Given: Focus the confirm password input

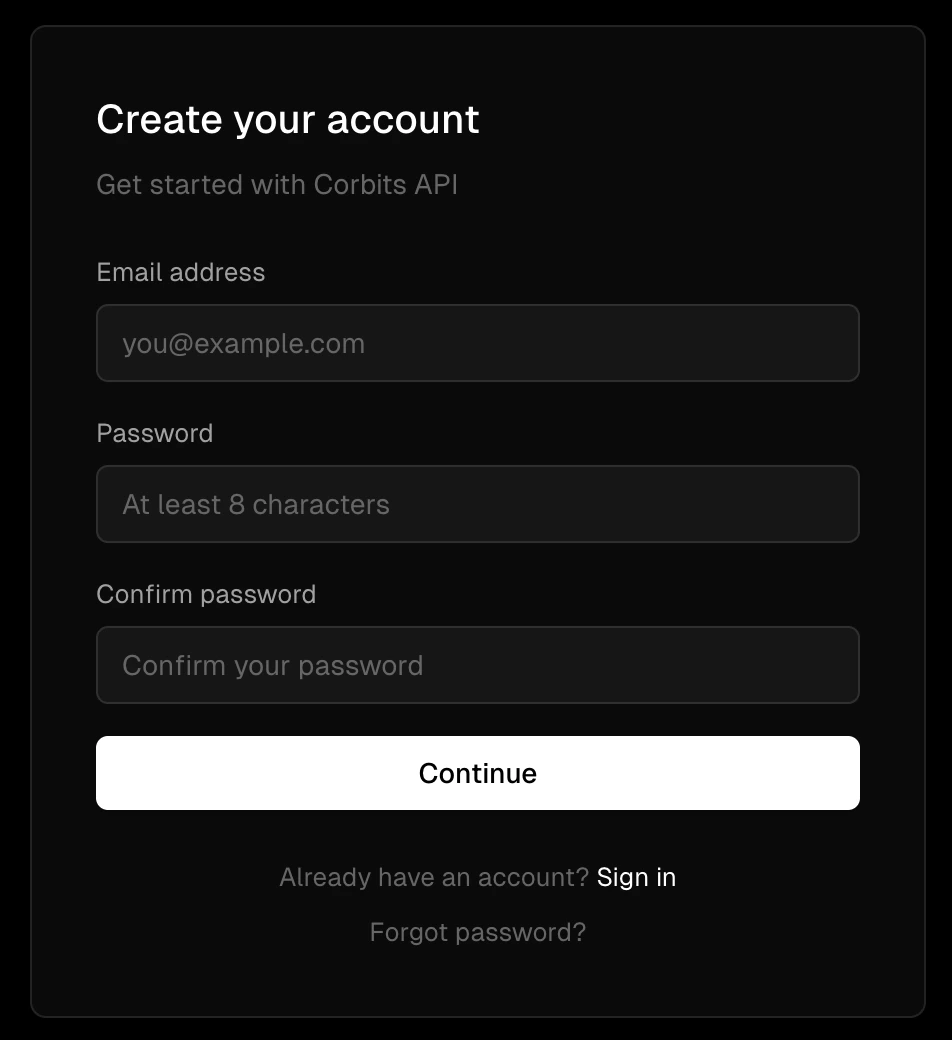Looking at the screenshot, I should point(477,665).
